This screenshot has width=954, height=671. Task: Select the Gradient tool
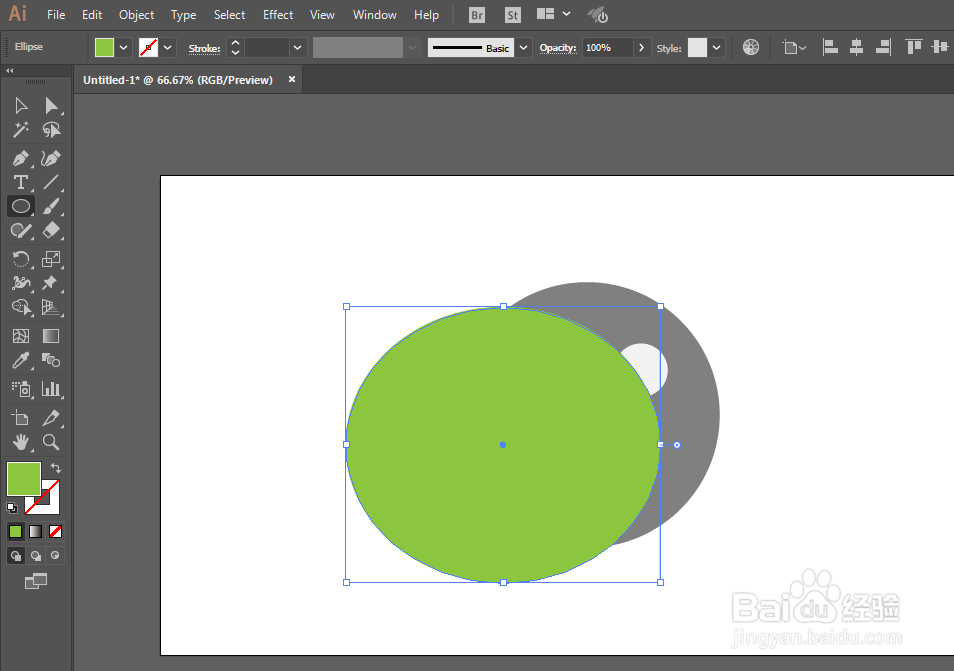click(51, 336)
